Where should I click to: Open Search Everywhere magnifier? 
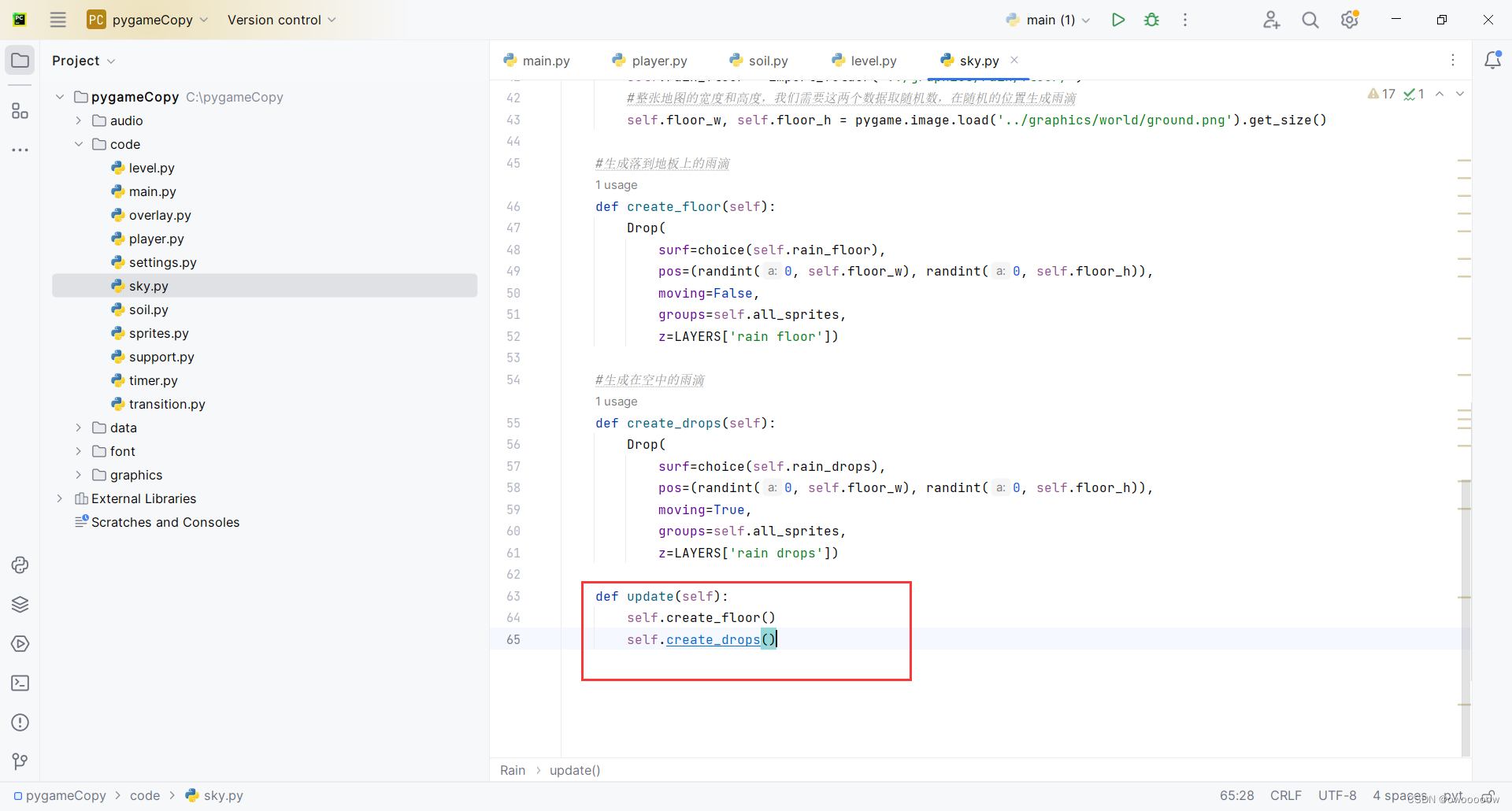coord(1310,20)
